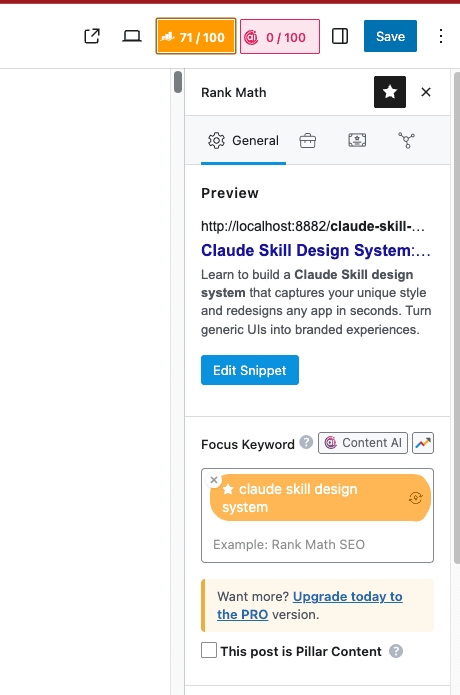This screenshot has height=695, width=460.
Task: Open the three-dot options menu
Action: click(x=441, y=36)
